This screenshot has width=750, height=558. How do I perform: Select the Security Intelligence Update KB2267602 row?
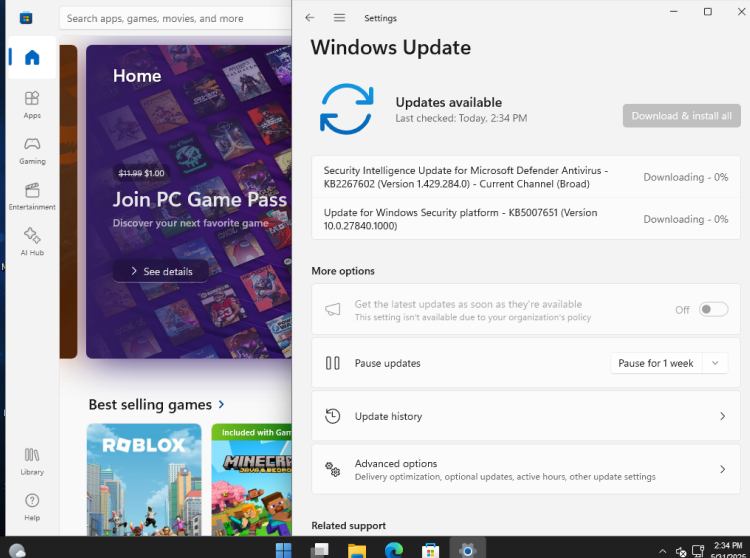526,177
